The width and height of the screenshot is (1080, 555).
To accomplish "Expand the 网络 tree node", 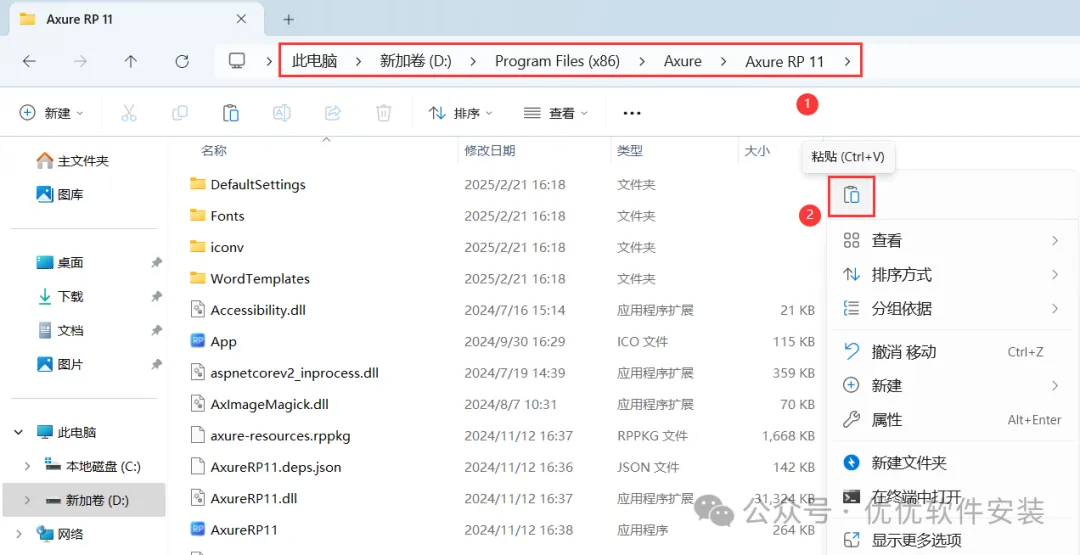I will click(18, 534).
